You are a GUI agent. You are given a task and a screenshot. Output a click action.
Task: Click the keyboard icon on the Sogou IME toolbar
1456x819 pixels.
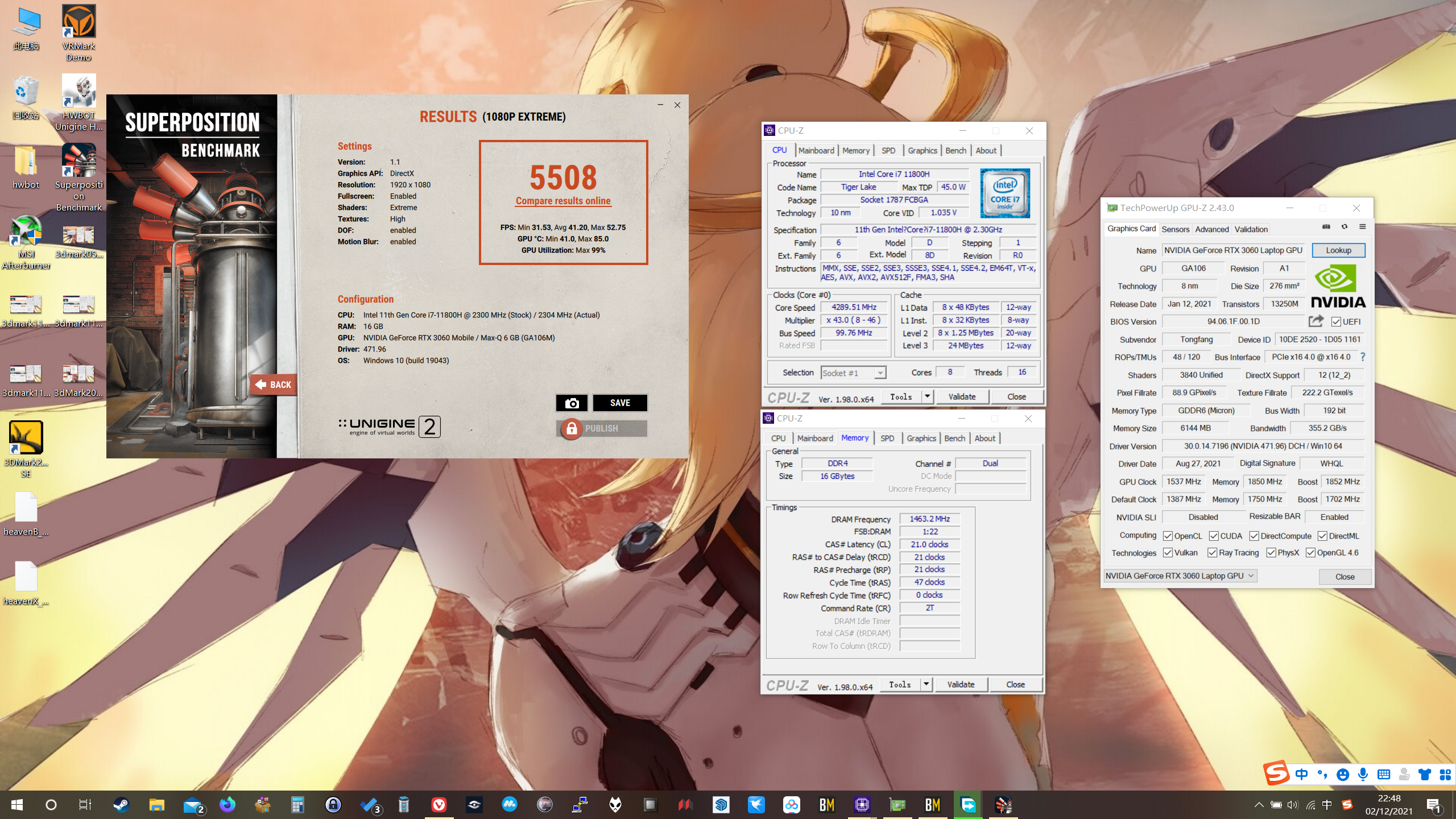click(x=1383, y=774)
